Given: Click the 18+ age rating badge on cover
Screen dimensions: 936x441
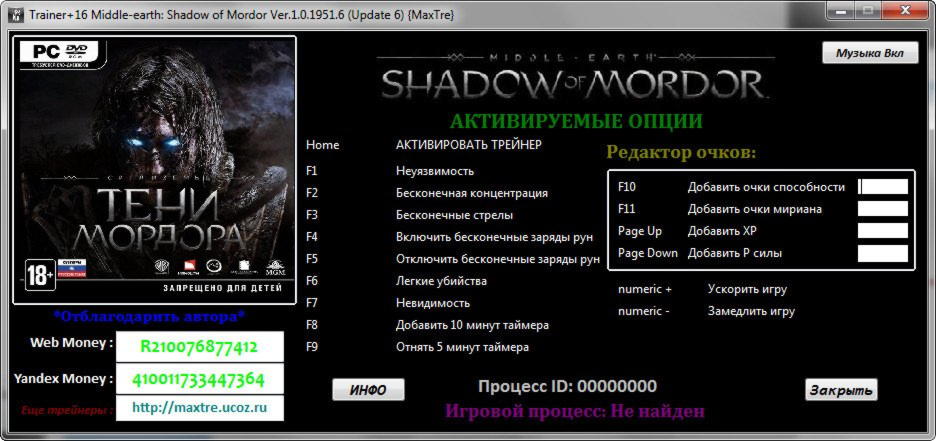Looking at the screenshot, I should (40, 275).
